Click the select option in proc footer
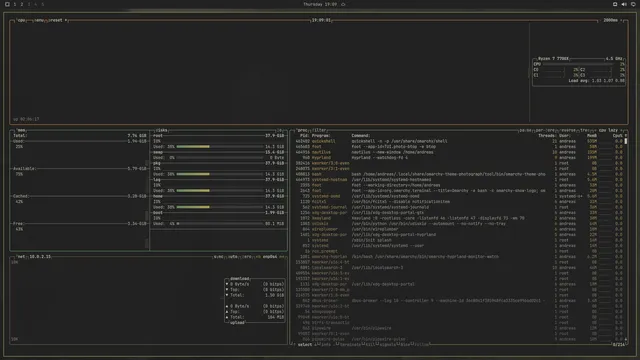This screenshot has width=640, height=360. 304,345
